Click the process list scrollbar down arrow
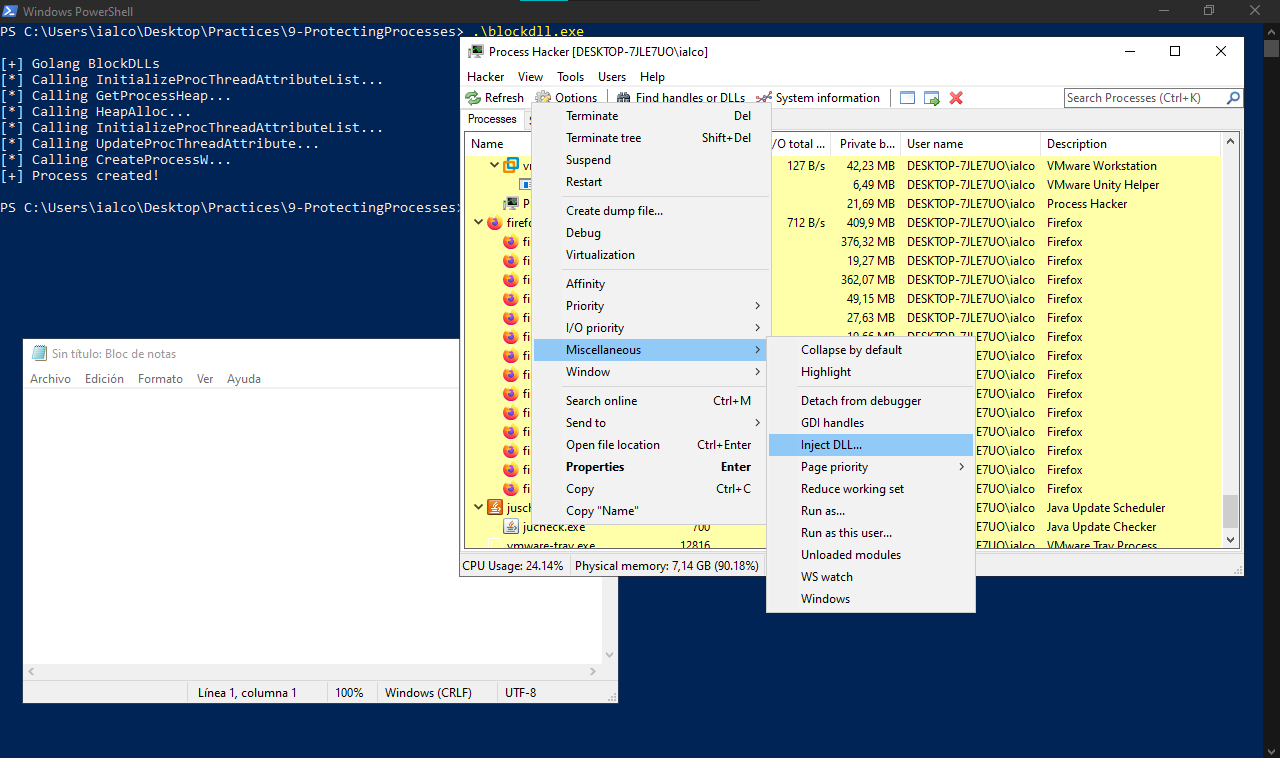 pyautogui.click(x=1231, y=540)
